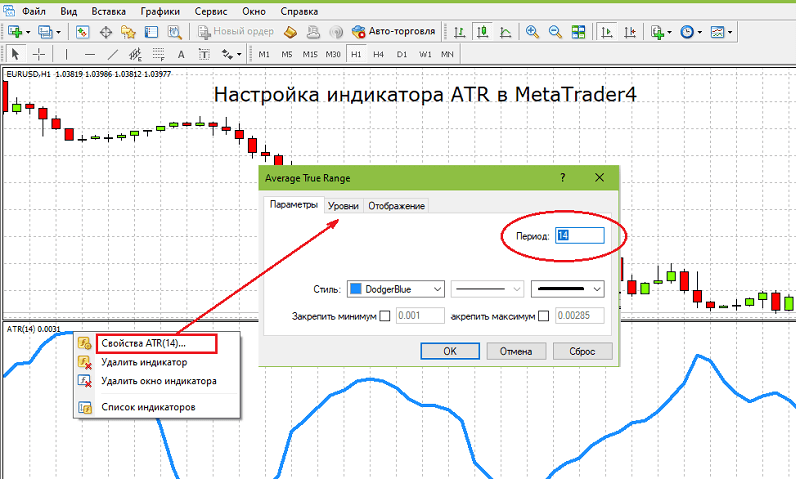
Task: Click the Отмена button
Action: click(x=516, y=351)
